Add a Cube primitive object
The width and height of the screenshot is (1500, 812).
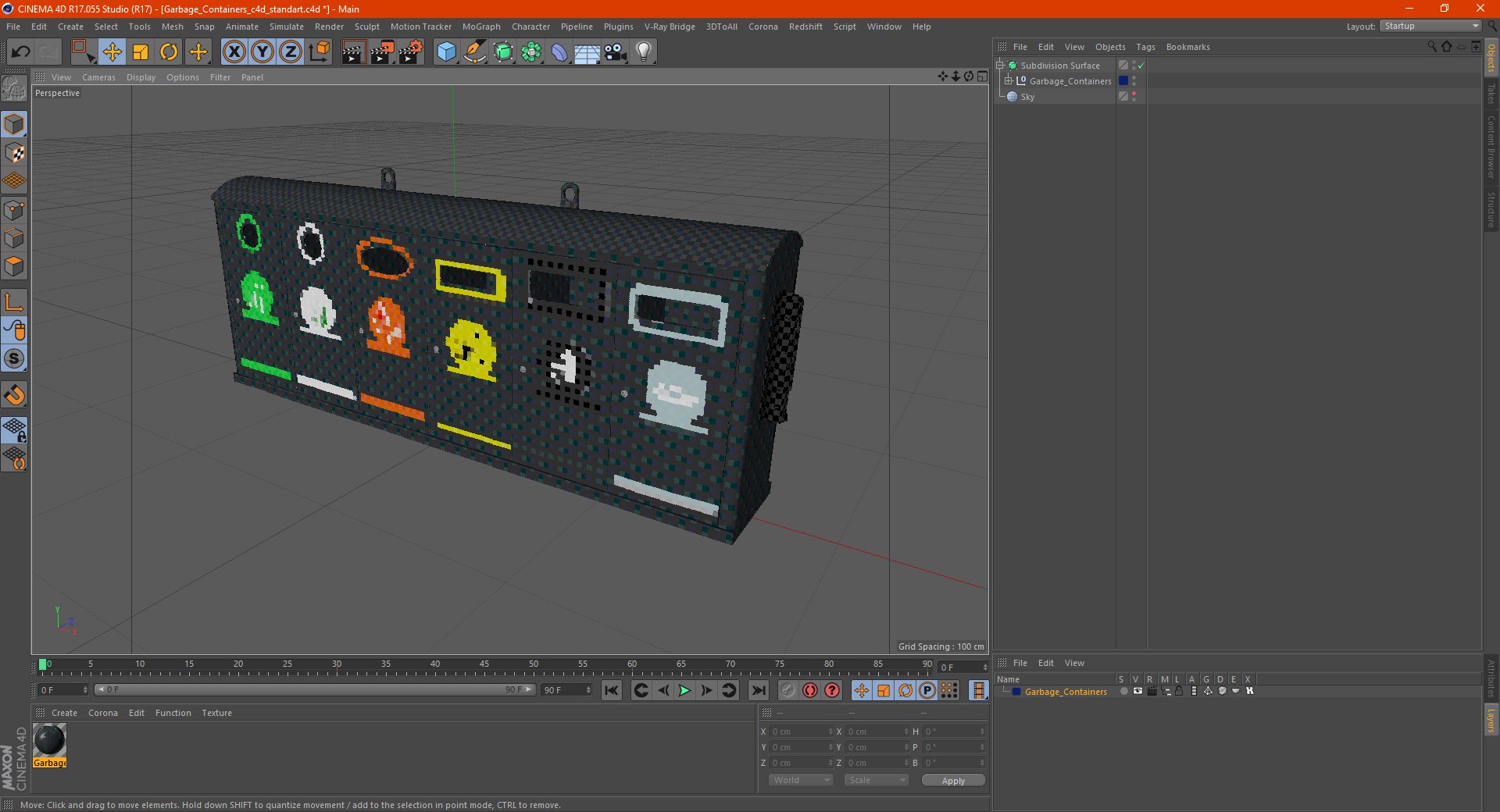[446, 52]
